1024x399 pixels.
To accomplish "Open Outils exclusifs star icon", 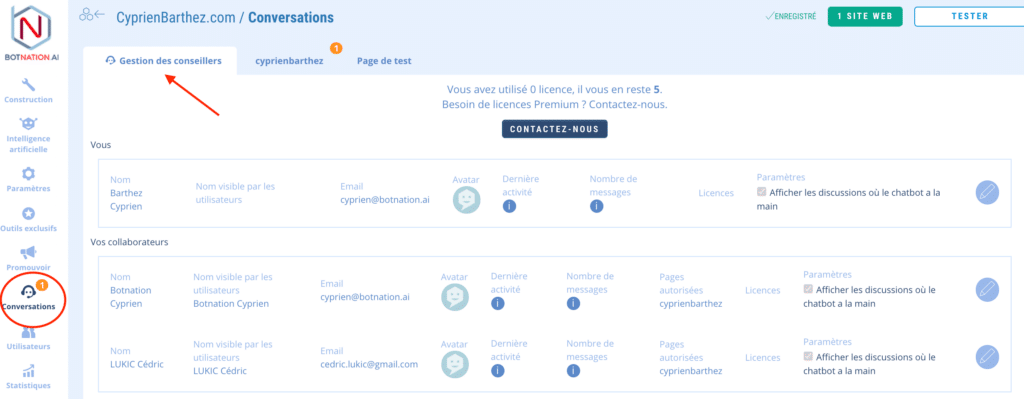I will [x=28, y=214].
